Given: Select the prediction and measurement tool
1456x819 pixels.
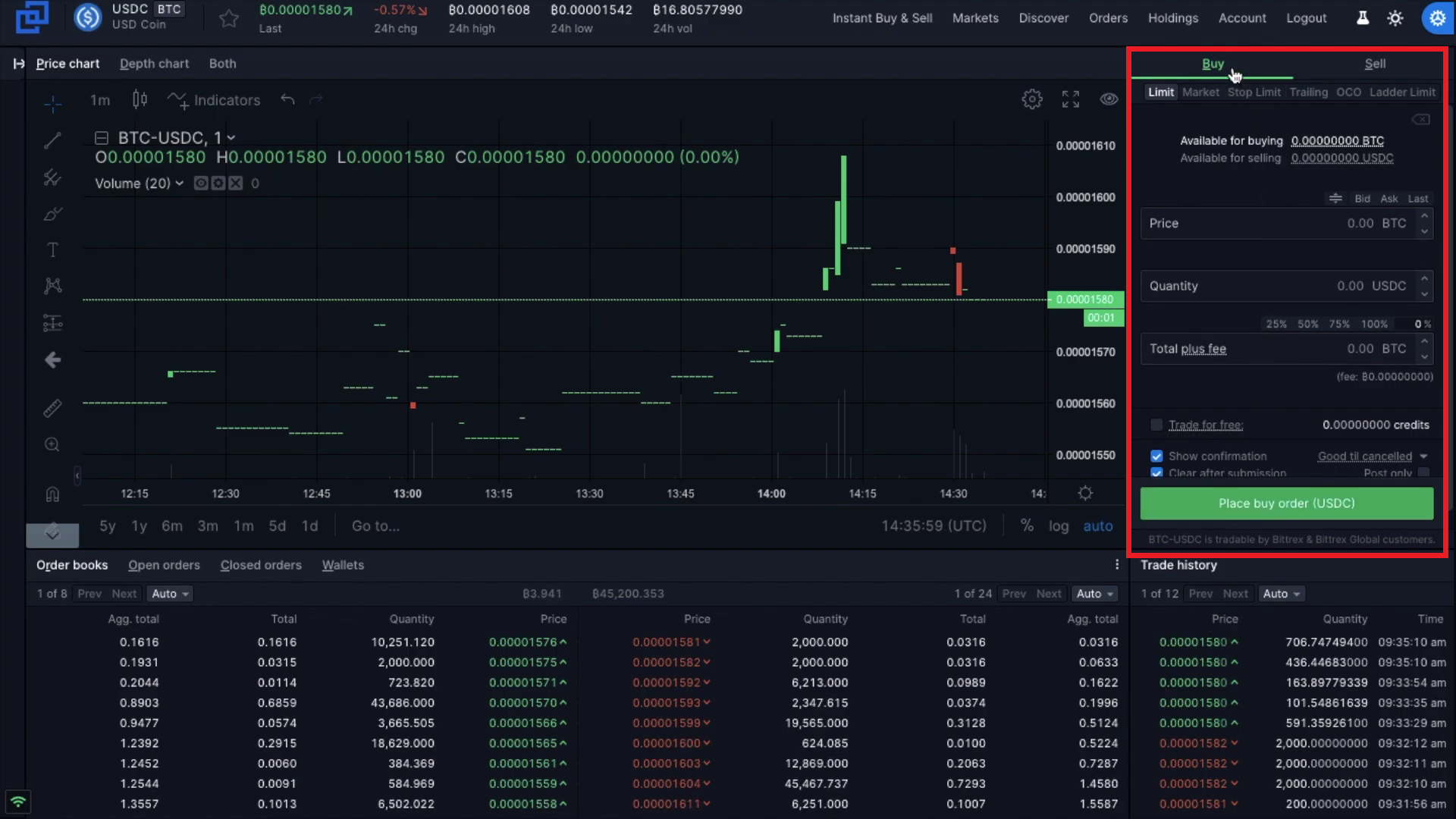Looking at the screenshot, I should [52, 323].
